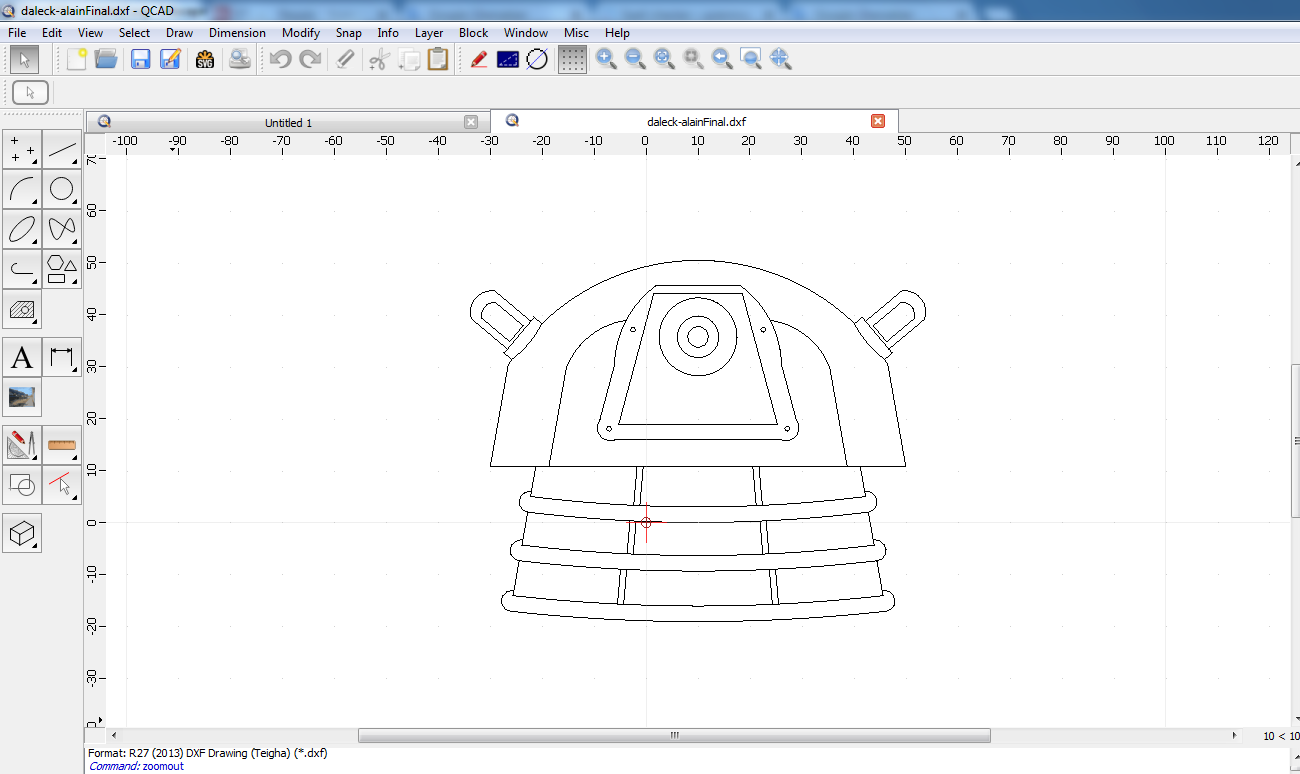
Task: Export drawing as SVG
Action: [205, 59]
